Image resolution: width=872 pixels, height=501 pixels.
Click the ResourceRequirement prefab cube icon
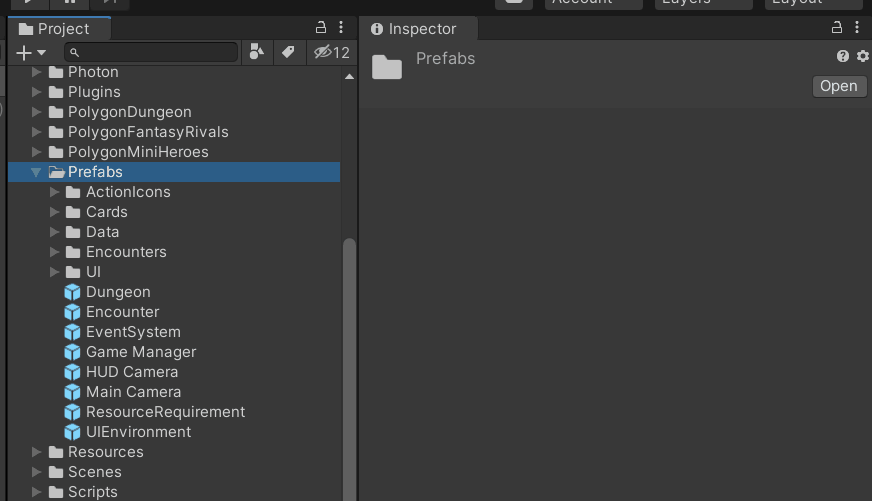click(72, 412)
